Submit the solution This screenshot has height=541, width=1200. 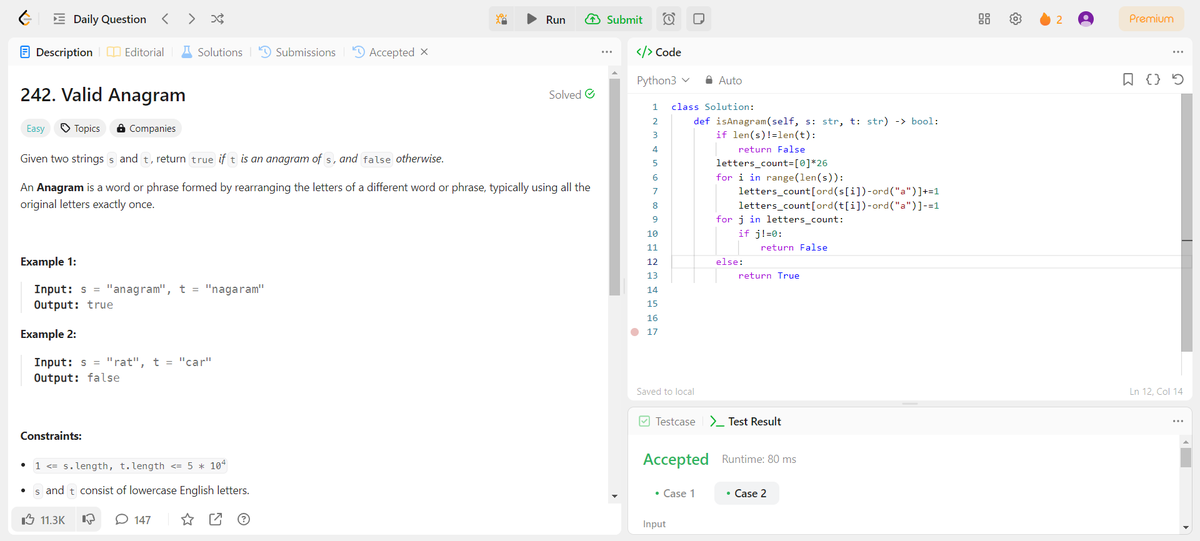(x=614, y=19)
